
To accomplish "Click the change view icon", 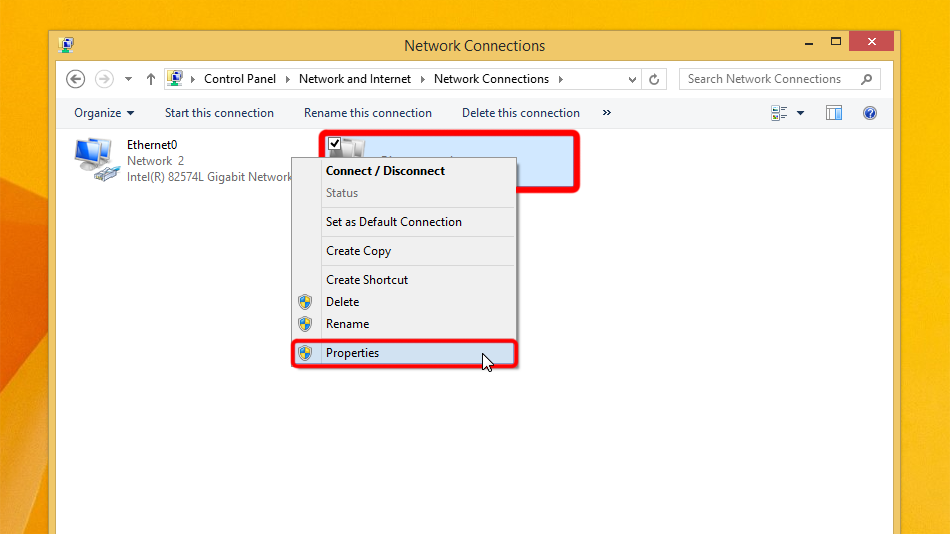I will tap(780, 113).
